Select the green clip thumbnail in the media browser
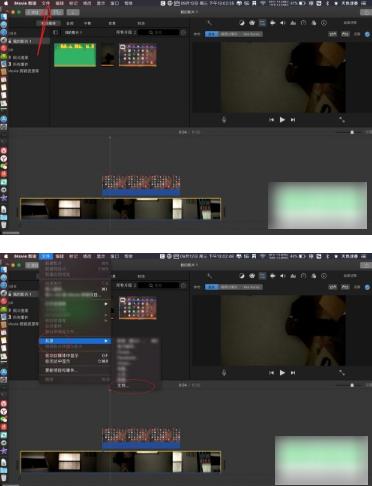This screenshot has width=372, height=486. pyautogui.click(x=75, y=55)
